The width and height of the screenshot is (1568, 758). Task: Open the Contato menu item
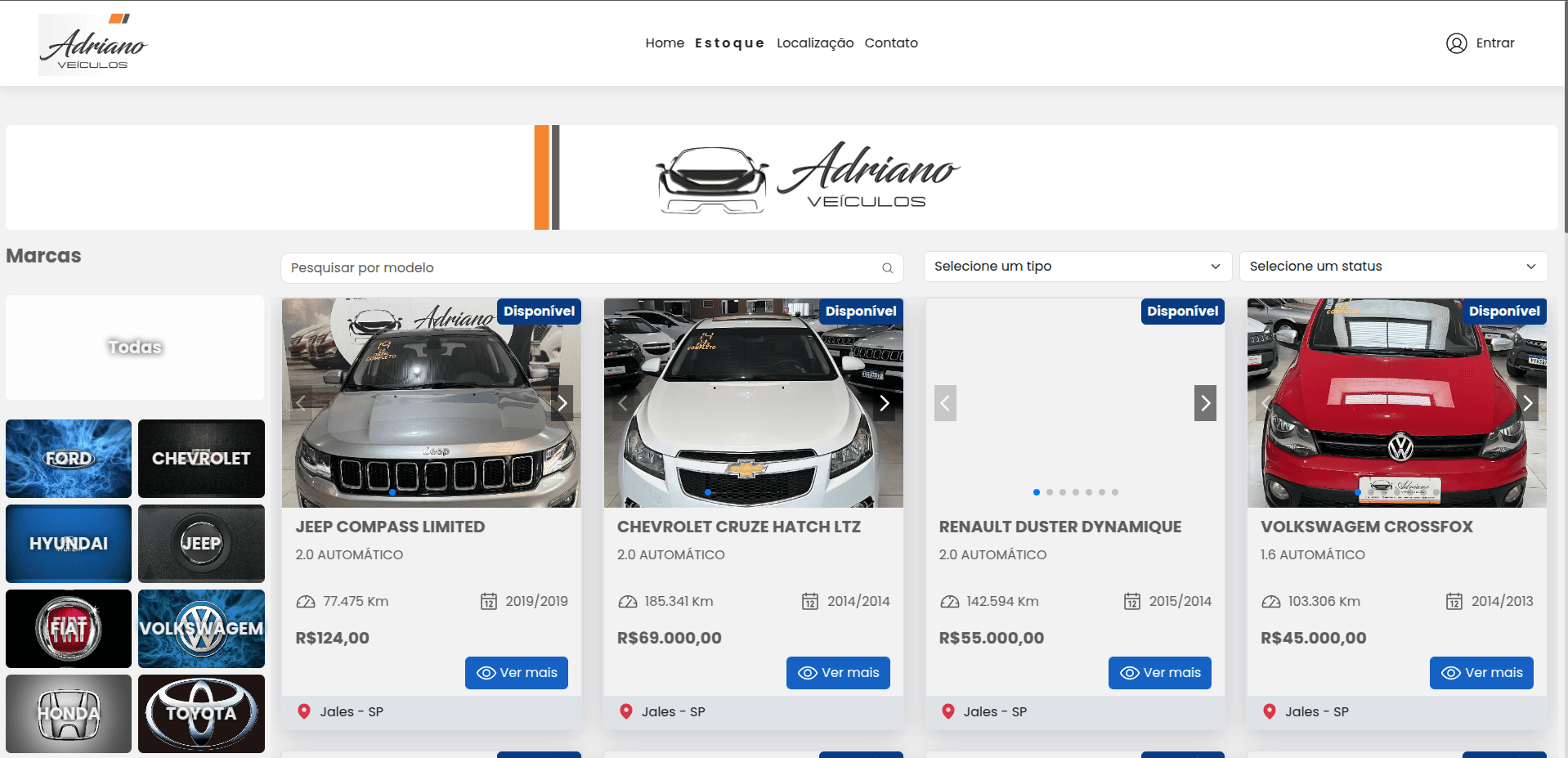[x=891, y=43]
